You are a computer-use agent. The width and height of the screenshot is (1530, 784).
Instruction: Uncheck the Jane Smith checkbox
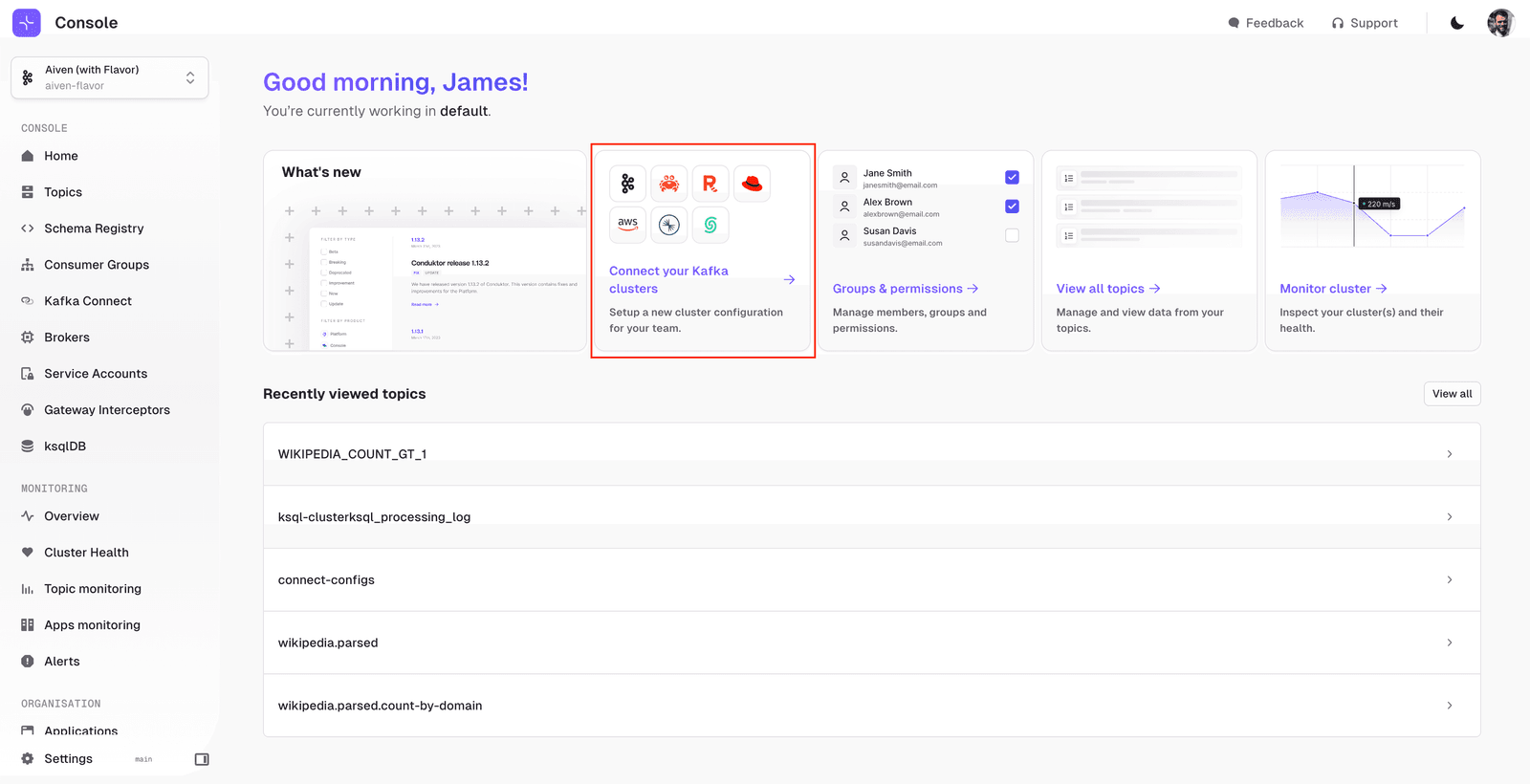1012,178
